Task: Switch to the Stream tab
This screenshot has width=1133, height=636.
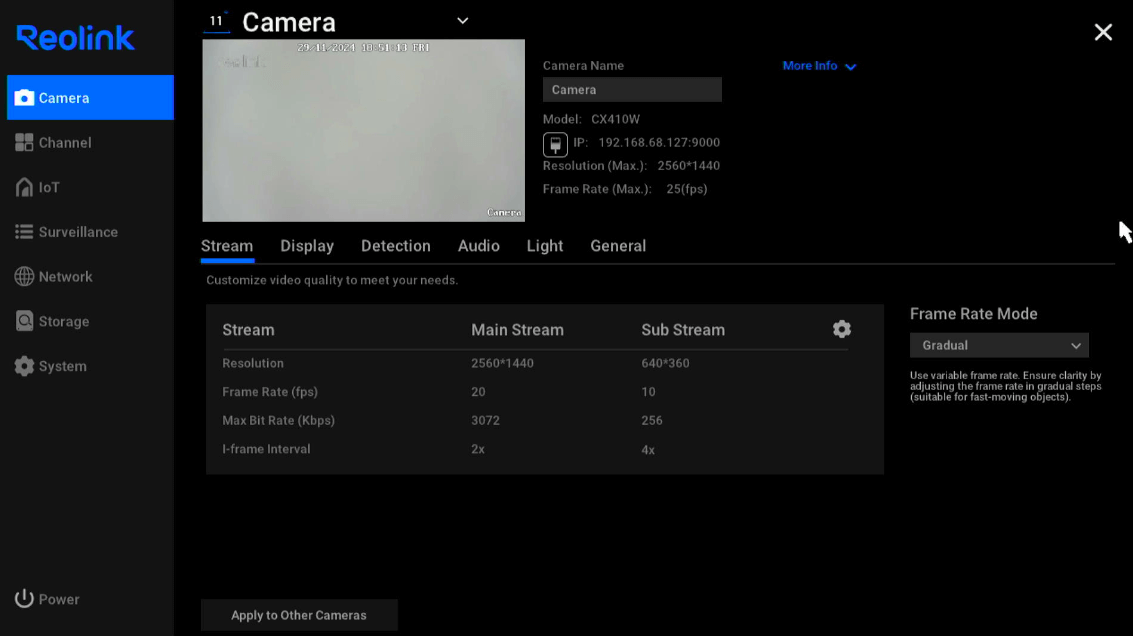Action: coord(227,246)
